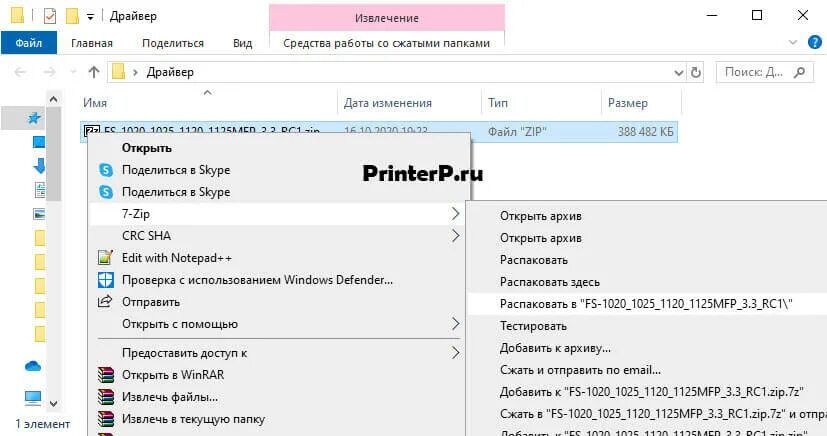
Task: Expand Открыть с помощью submenu arrow
Action: coord(455,324)
